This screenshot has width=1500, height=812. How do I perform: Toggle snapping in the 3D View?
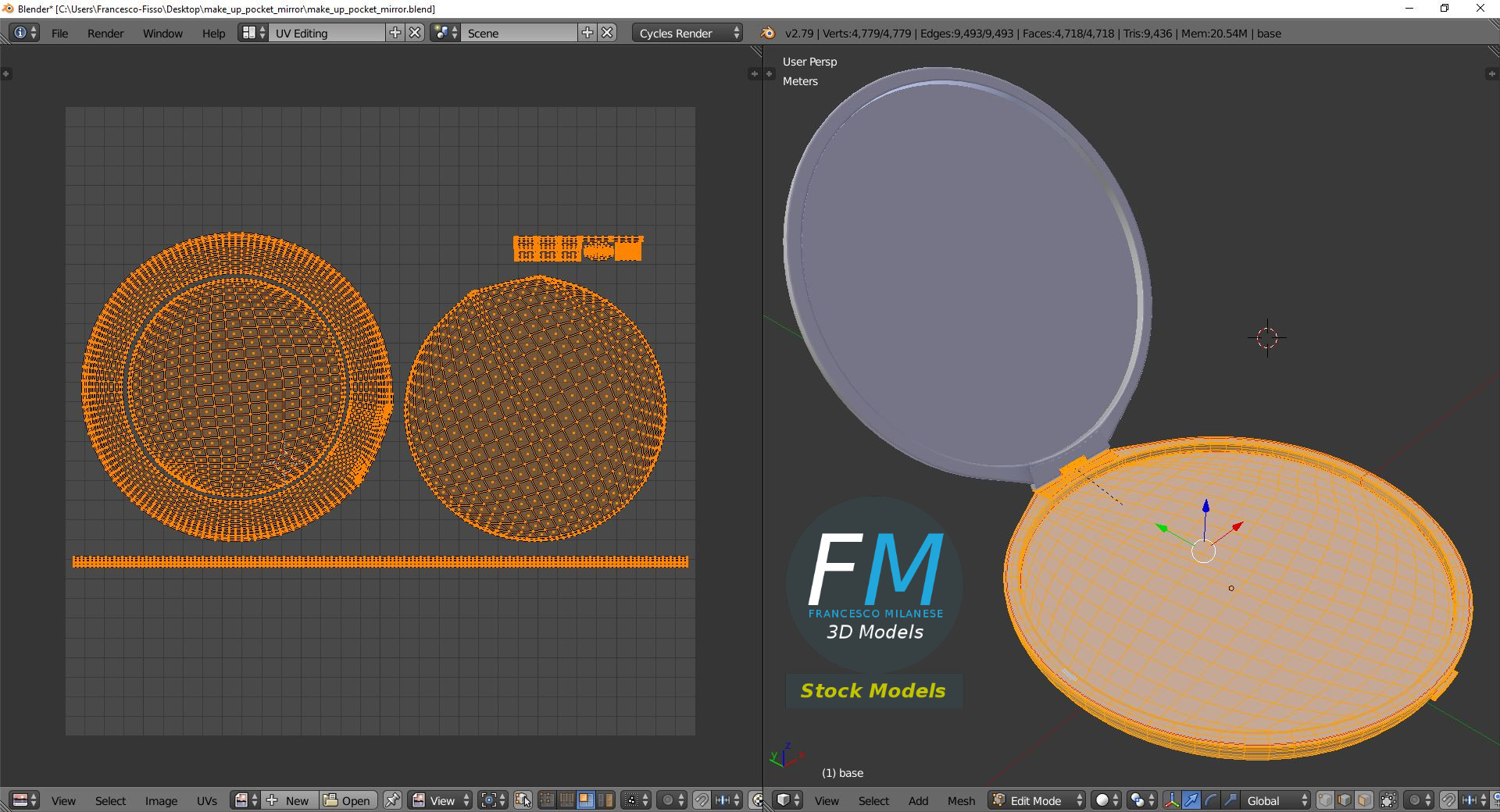[x=1448, y=800]
